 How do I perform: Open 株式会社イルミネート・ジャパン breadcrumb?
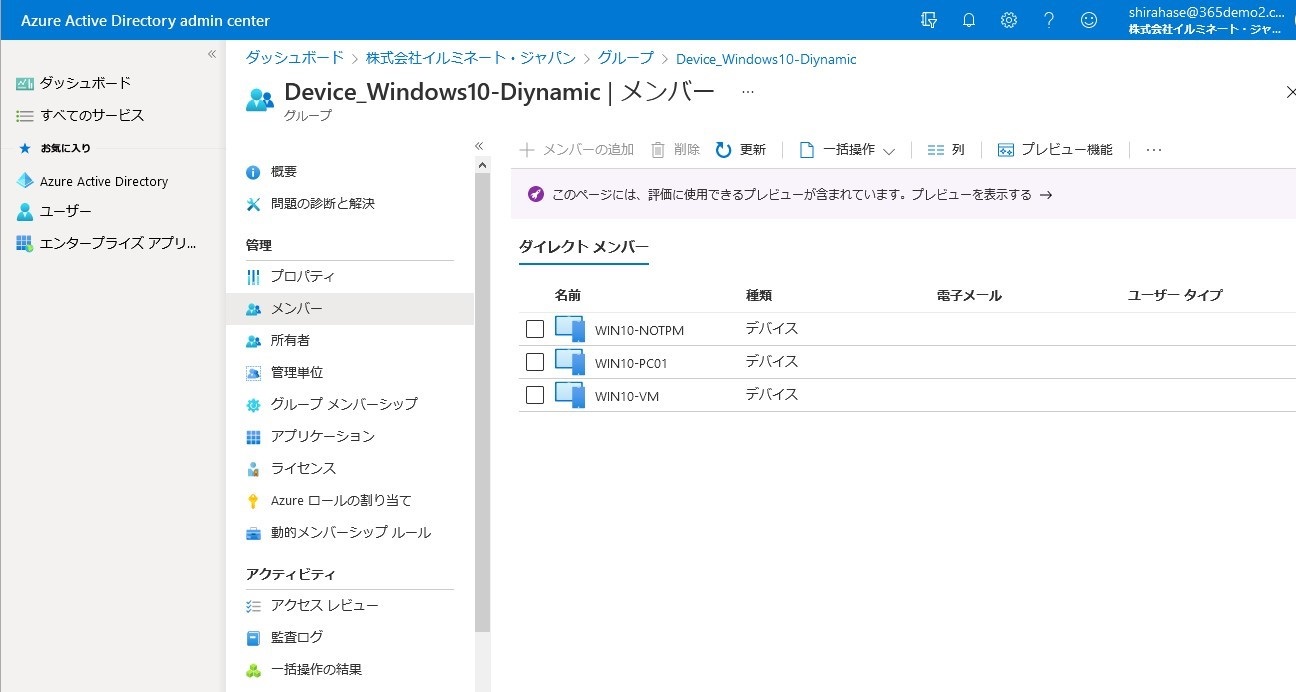[x=471, y=58]
